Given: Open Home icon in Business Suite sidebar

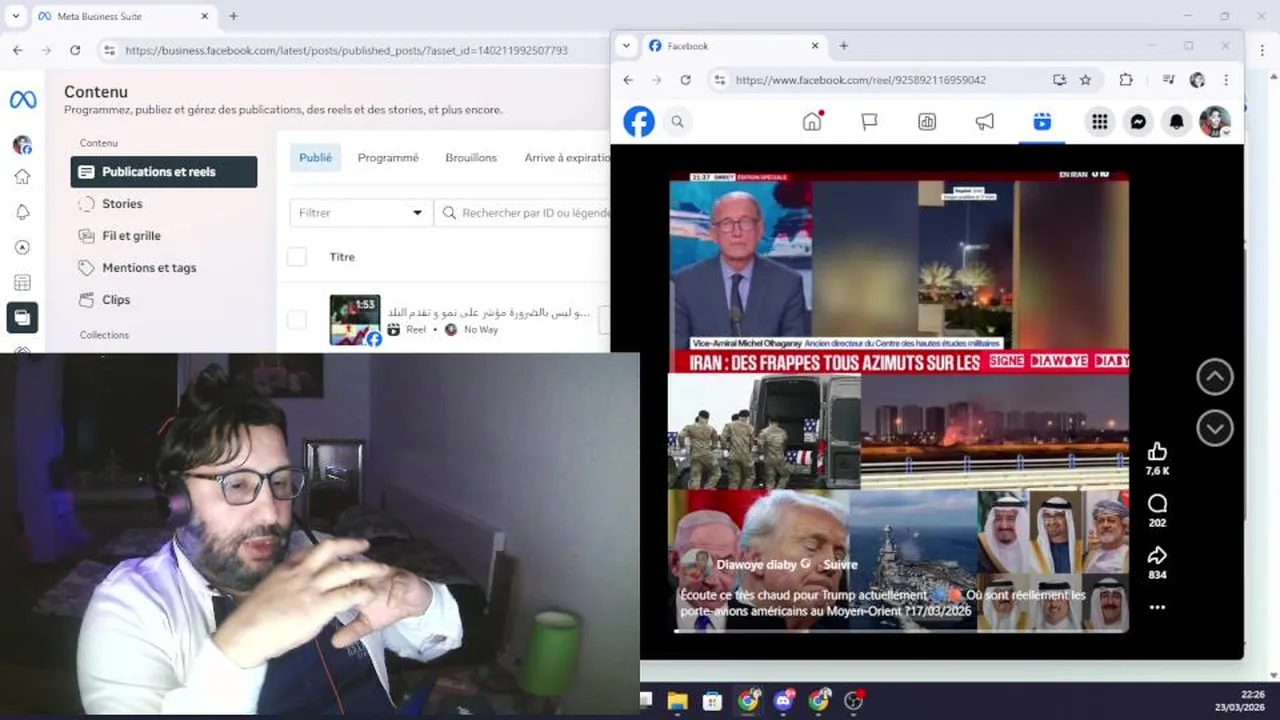Looking at the screenshot, I should click(x=22, y=177).
